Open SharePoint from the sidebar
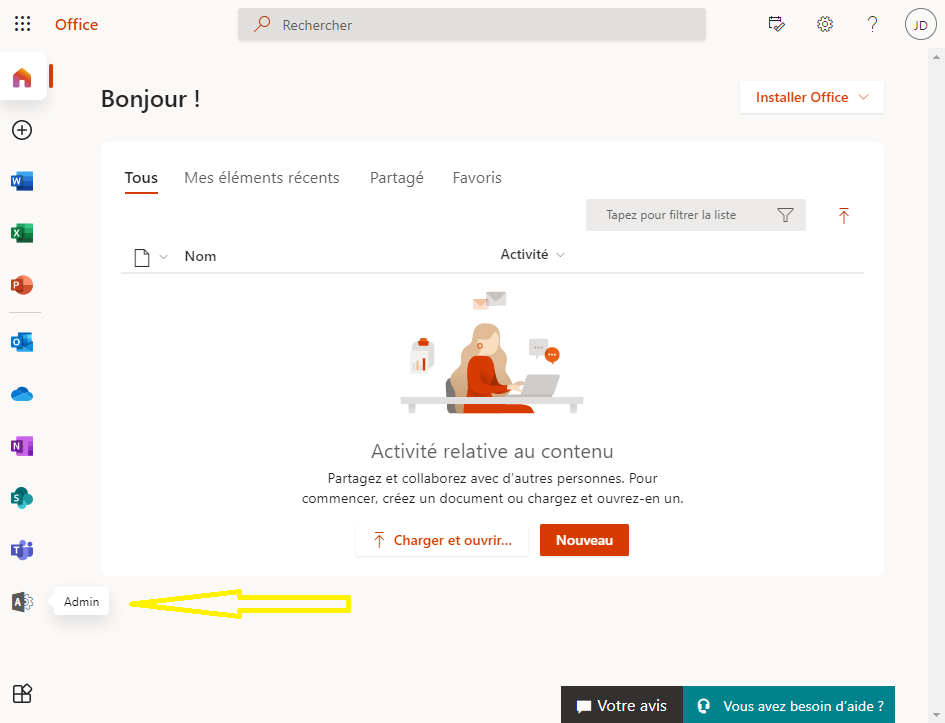The image size is (945, 723). click(x=22, y=498)
